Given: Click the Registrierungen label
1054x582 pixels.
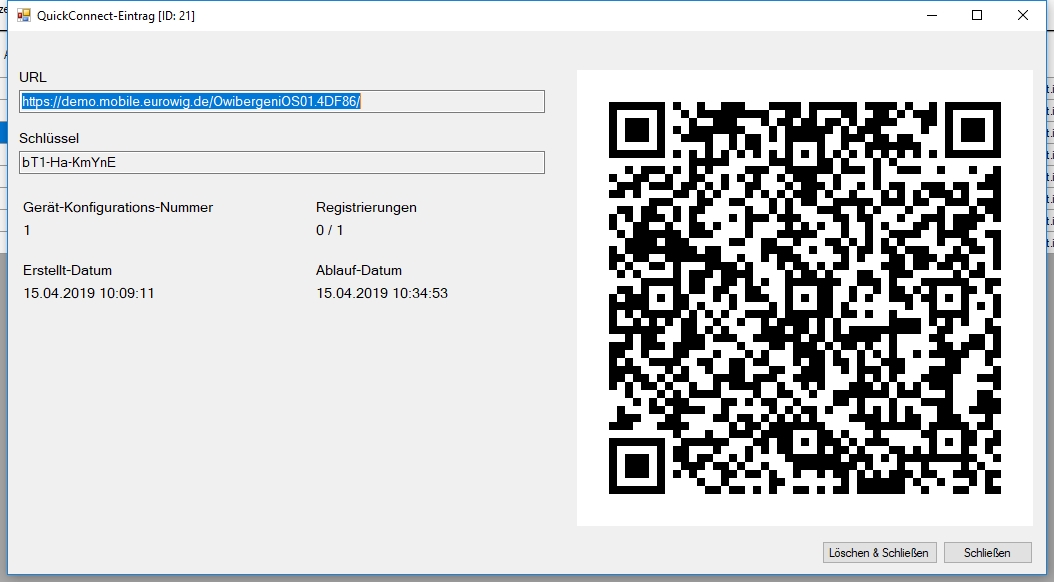Looking at the screenshot, I should point(366,207).
